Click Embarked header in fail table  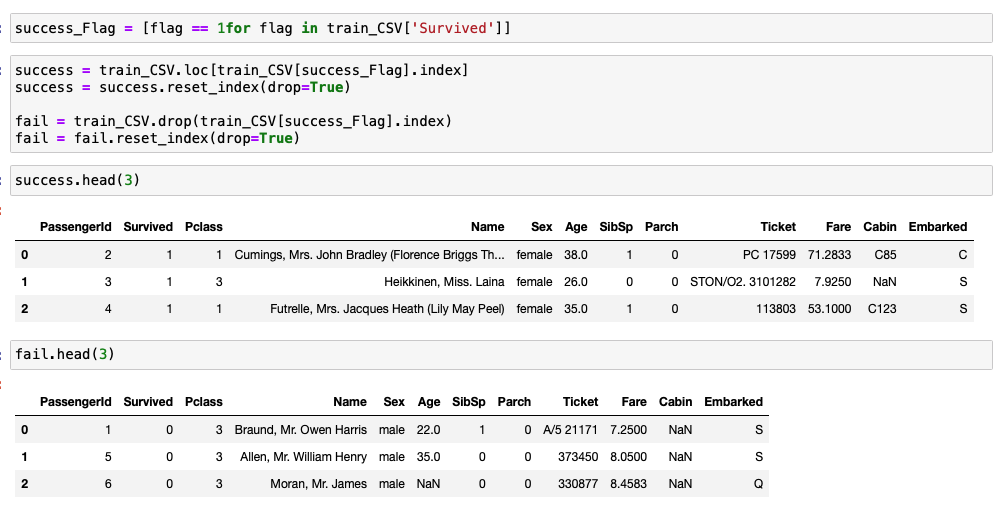coord(734,402)
